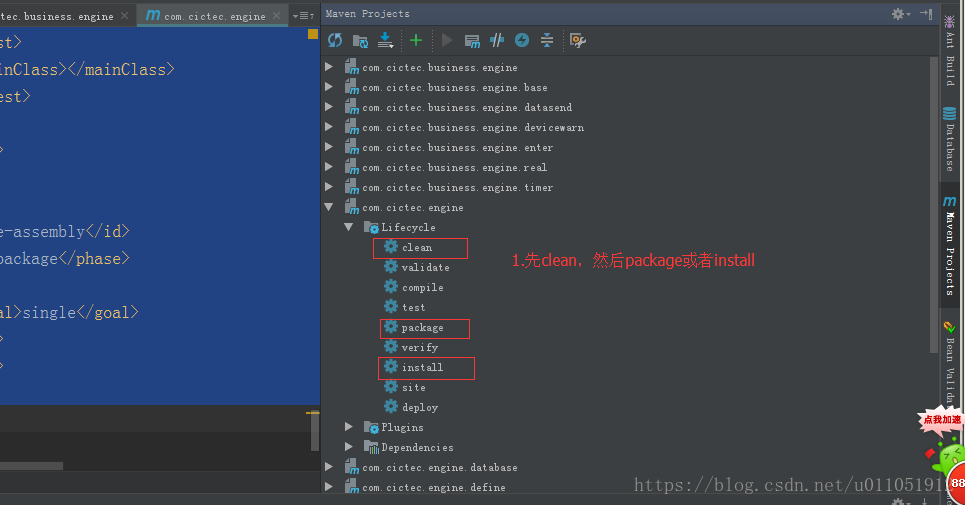Click com.cictec.business.engine.timer module icon
This screenshot has height=505, width=965.
[351, 187]
